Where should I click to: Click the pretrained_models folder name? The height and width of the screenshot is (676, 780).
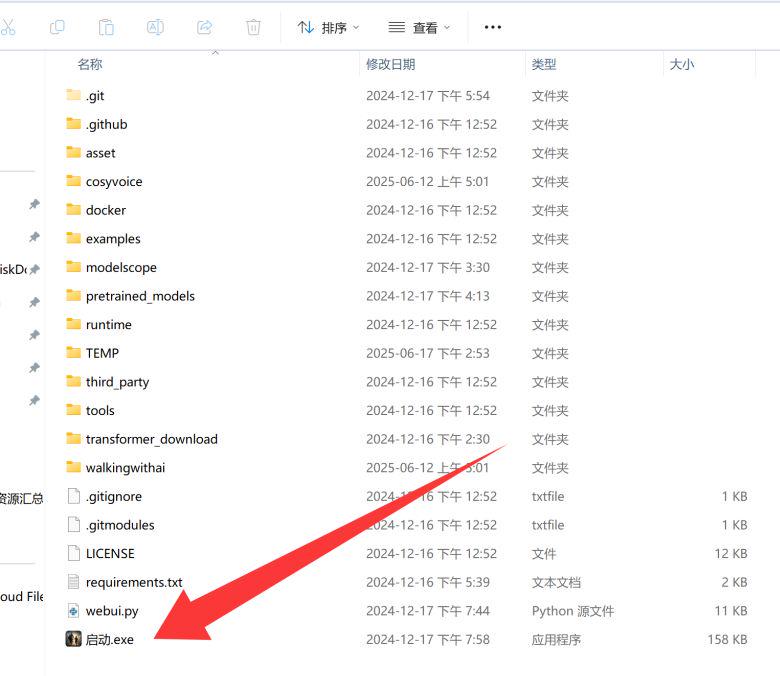coord(140,296)
